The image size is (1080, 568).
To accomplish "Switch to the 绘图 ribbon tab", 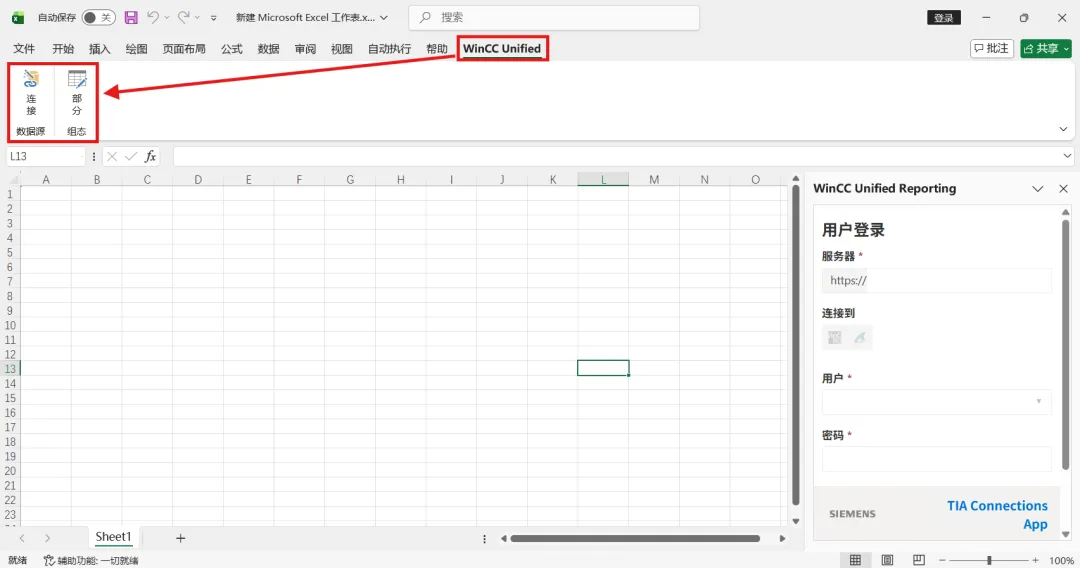I will [136, 48].
